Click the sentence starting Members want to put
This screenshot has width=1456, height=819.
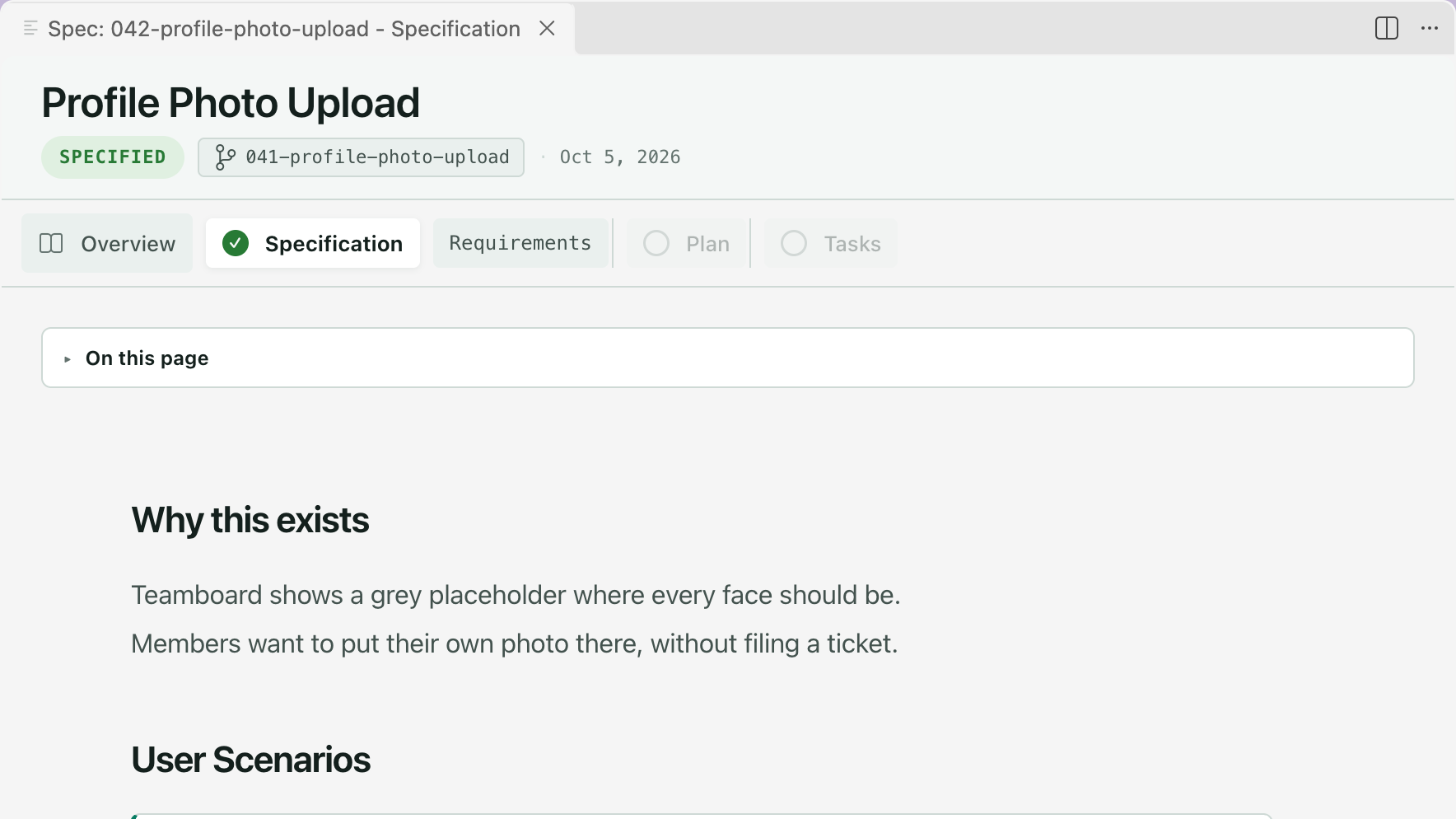click(515, 643)
